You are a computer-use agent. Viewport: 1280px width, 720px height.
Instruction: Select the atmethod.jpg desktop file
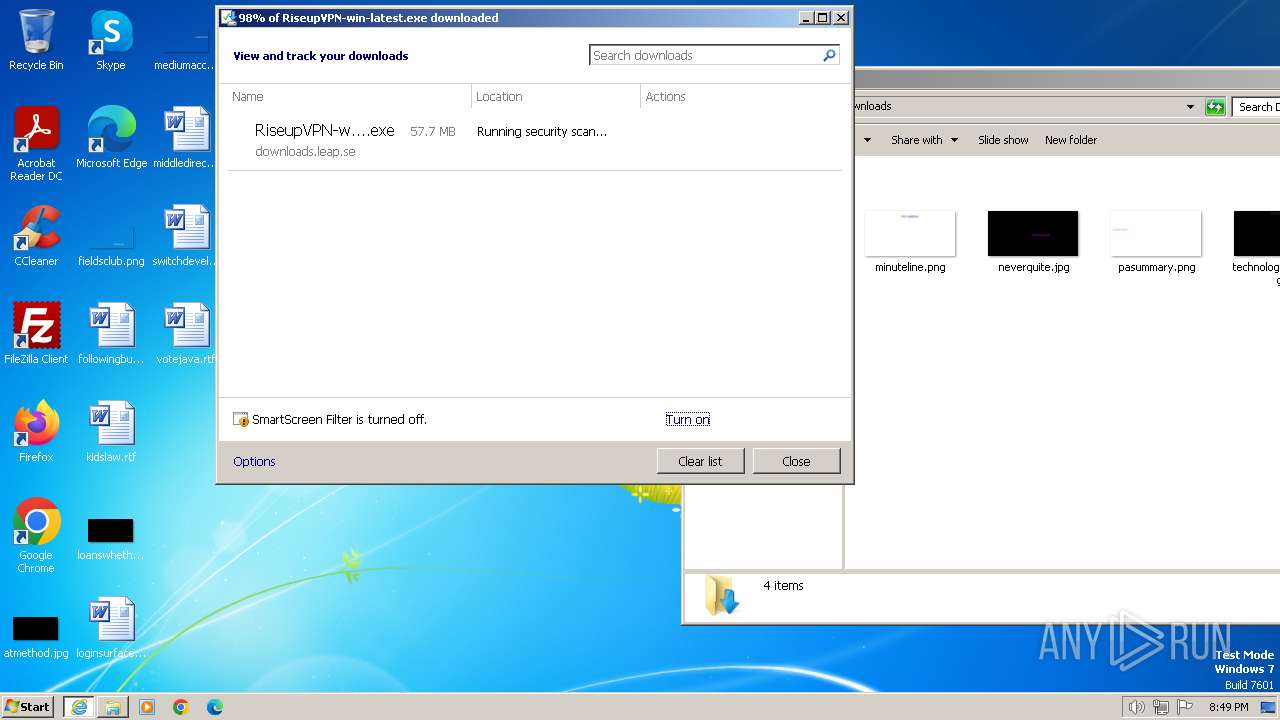click(36, 635)
